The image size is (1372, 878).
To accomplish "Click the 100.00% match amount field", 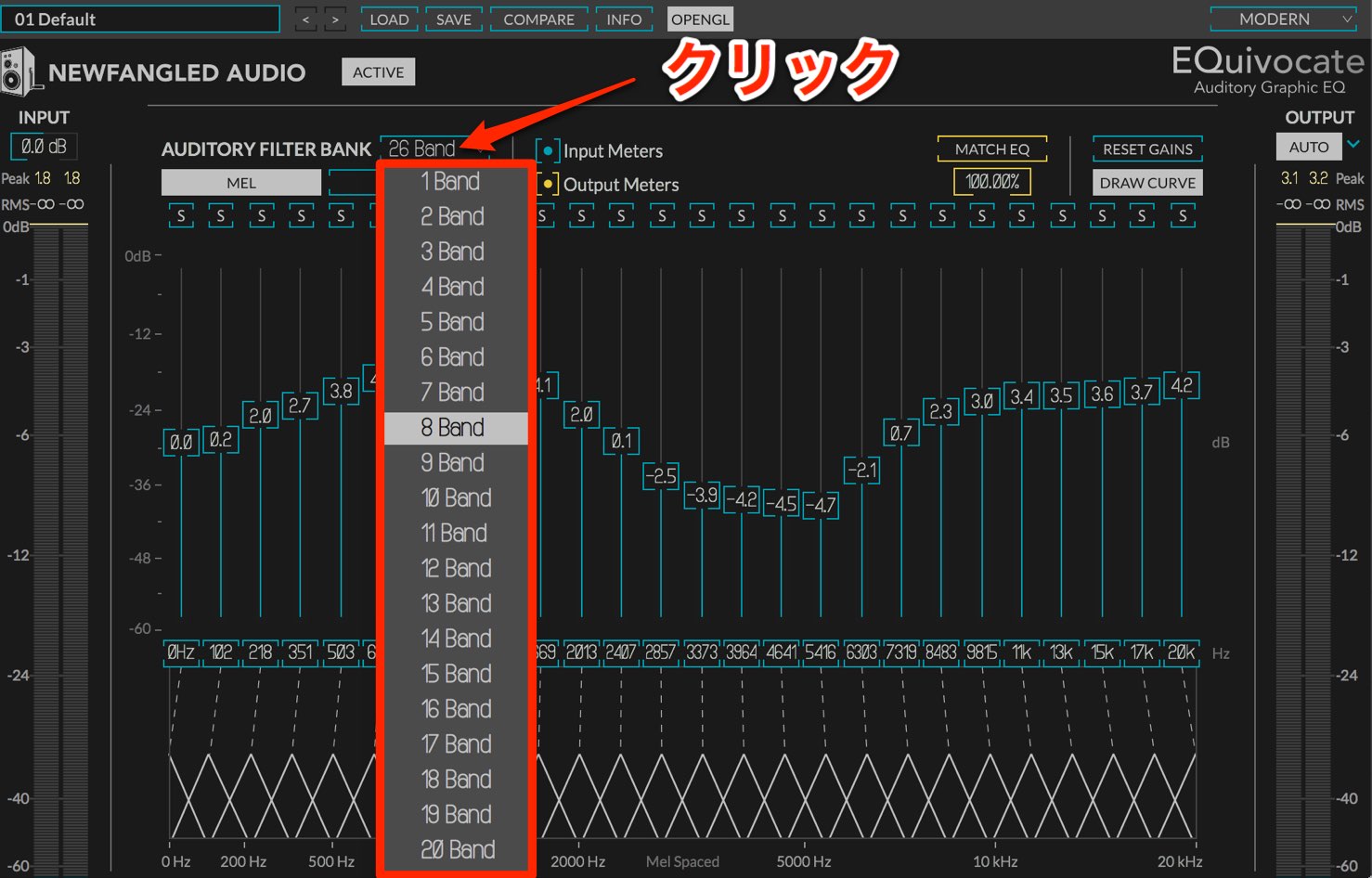I will pyautogui.click(x=992, y=182).
